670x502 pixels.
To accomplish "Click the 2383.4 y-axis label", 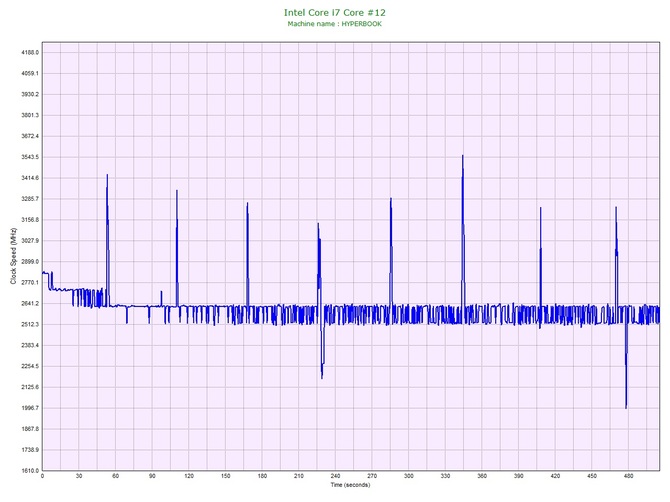I will coord(30,345).
